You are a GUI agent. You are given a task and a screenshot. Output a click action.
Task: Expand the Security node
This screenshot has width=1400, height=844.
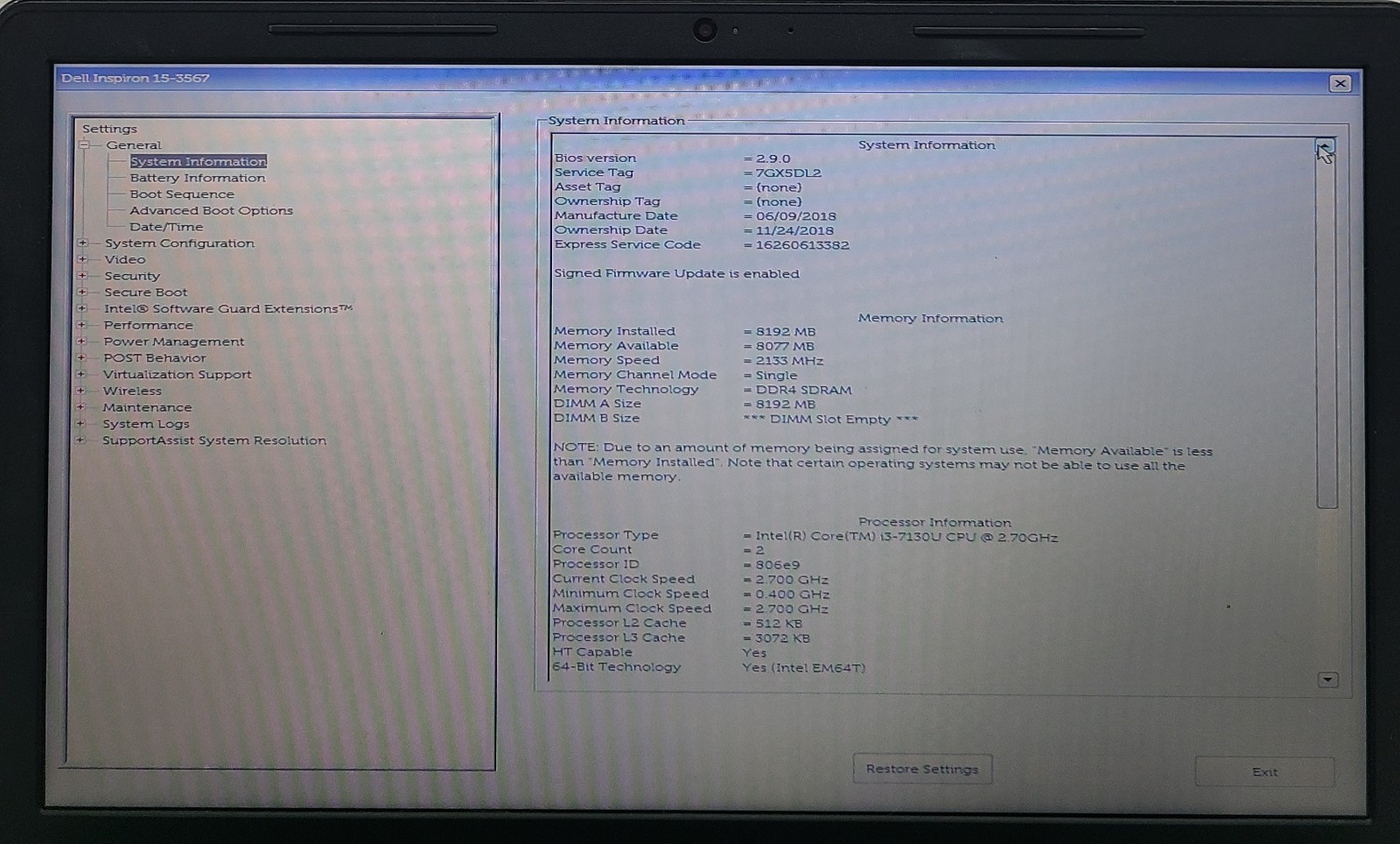(x=82, y=276)
